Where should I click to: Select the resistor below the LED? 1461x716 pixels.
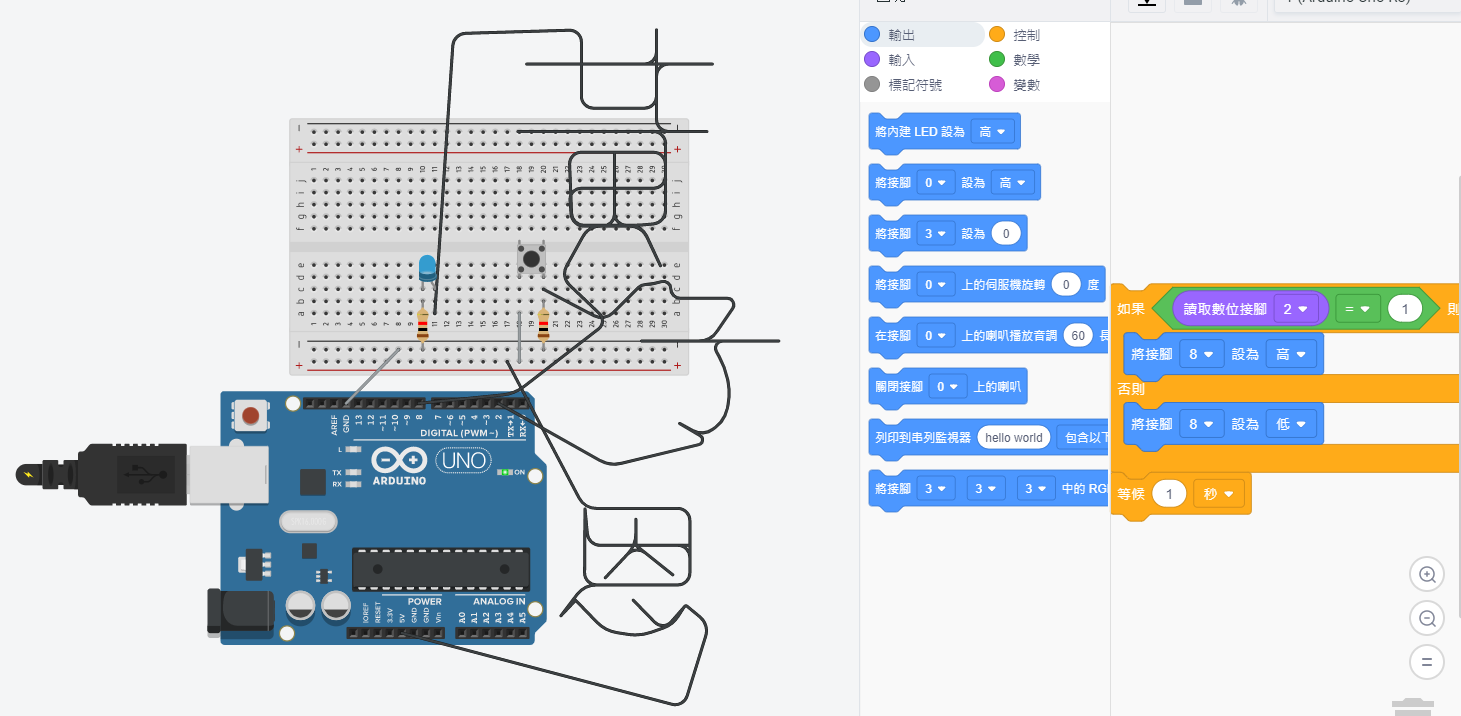tap(423, 325)
